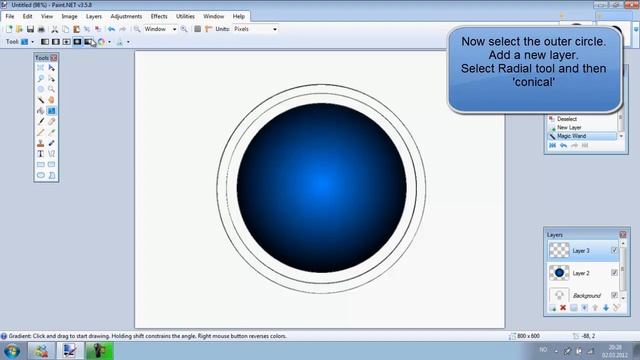Toggle the antialiasing icon
This screenshot has height=360, width=640.
[x=120, y=42]
